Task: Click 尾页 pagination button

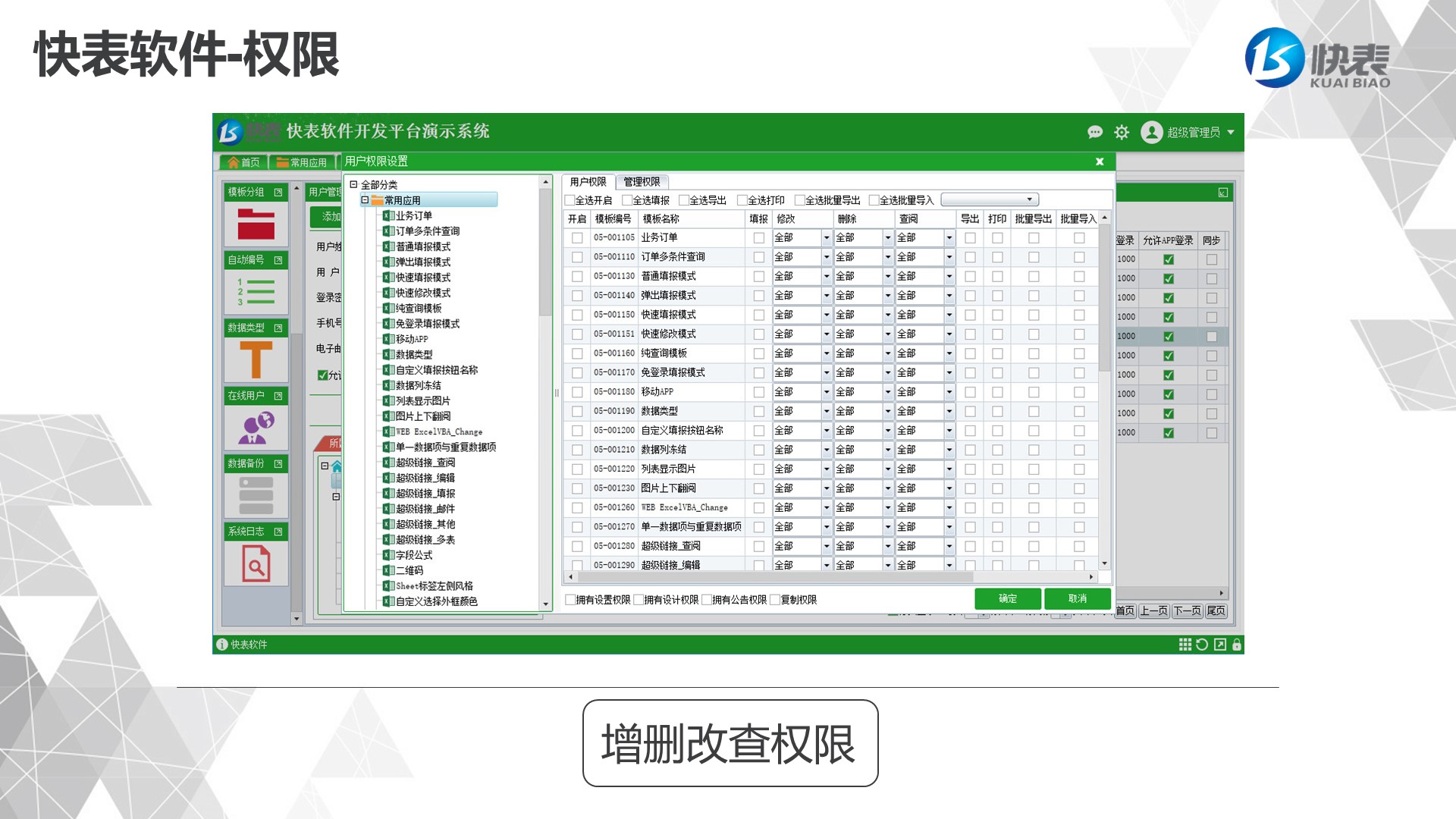Action: click(x=1216, y=611)
